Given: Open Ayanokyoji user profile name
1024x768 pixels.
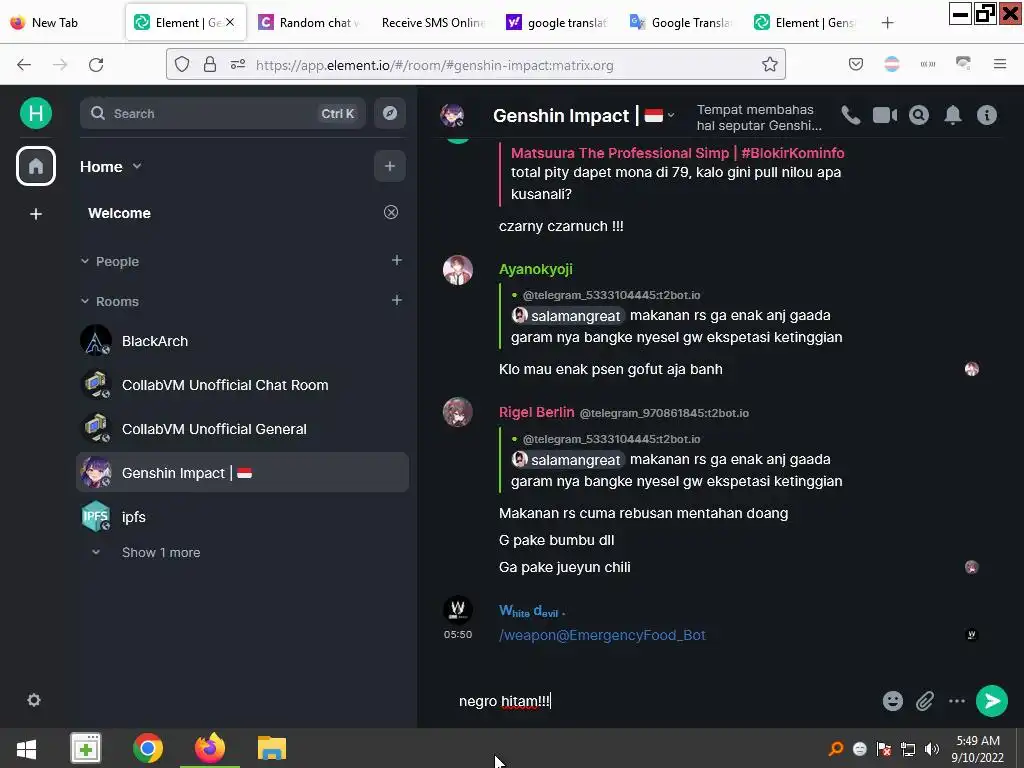Looking at the screenshot, I should 536,269.
